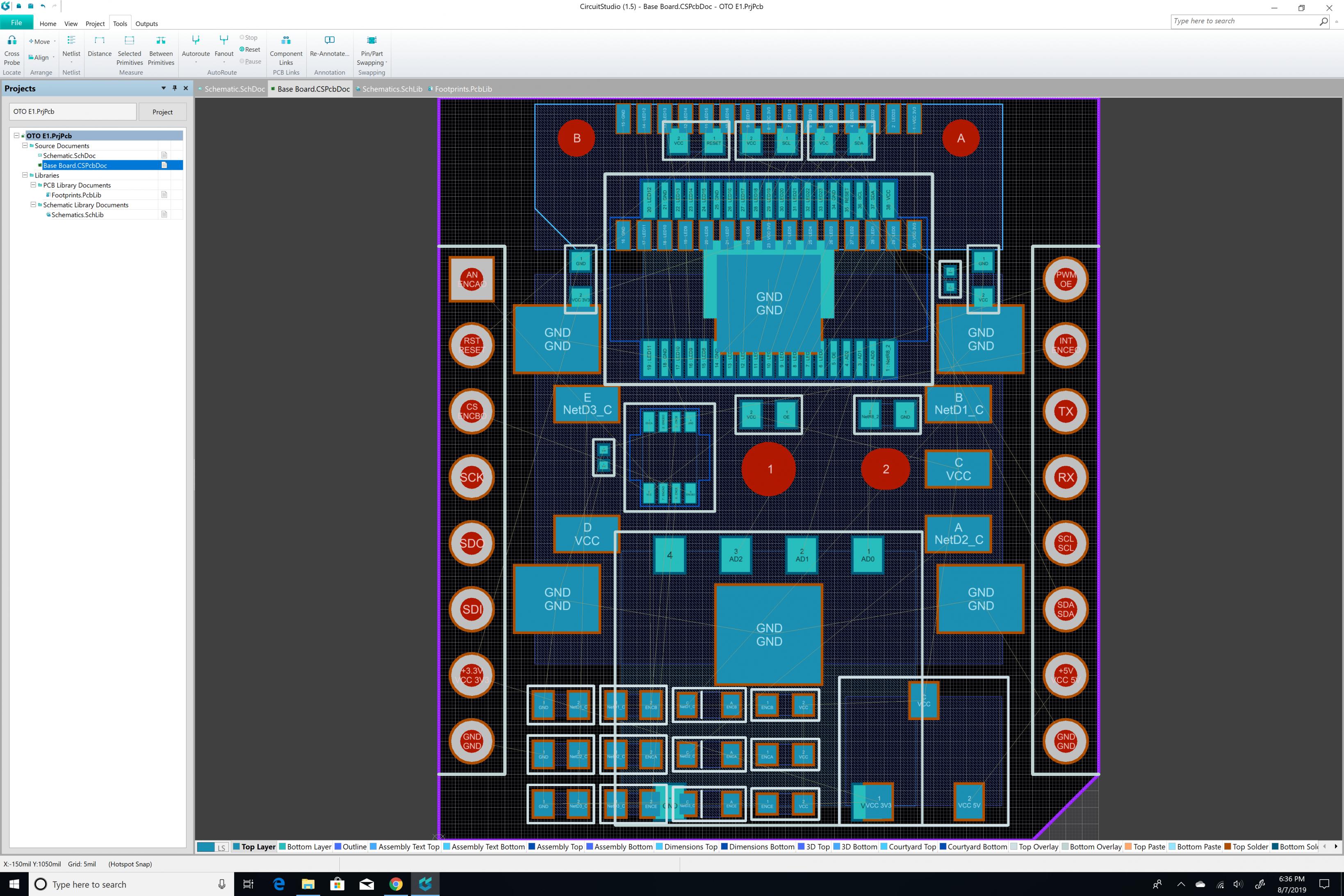
Task: Pin the Projects panel
Action: click(x=175, y=88)
